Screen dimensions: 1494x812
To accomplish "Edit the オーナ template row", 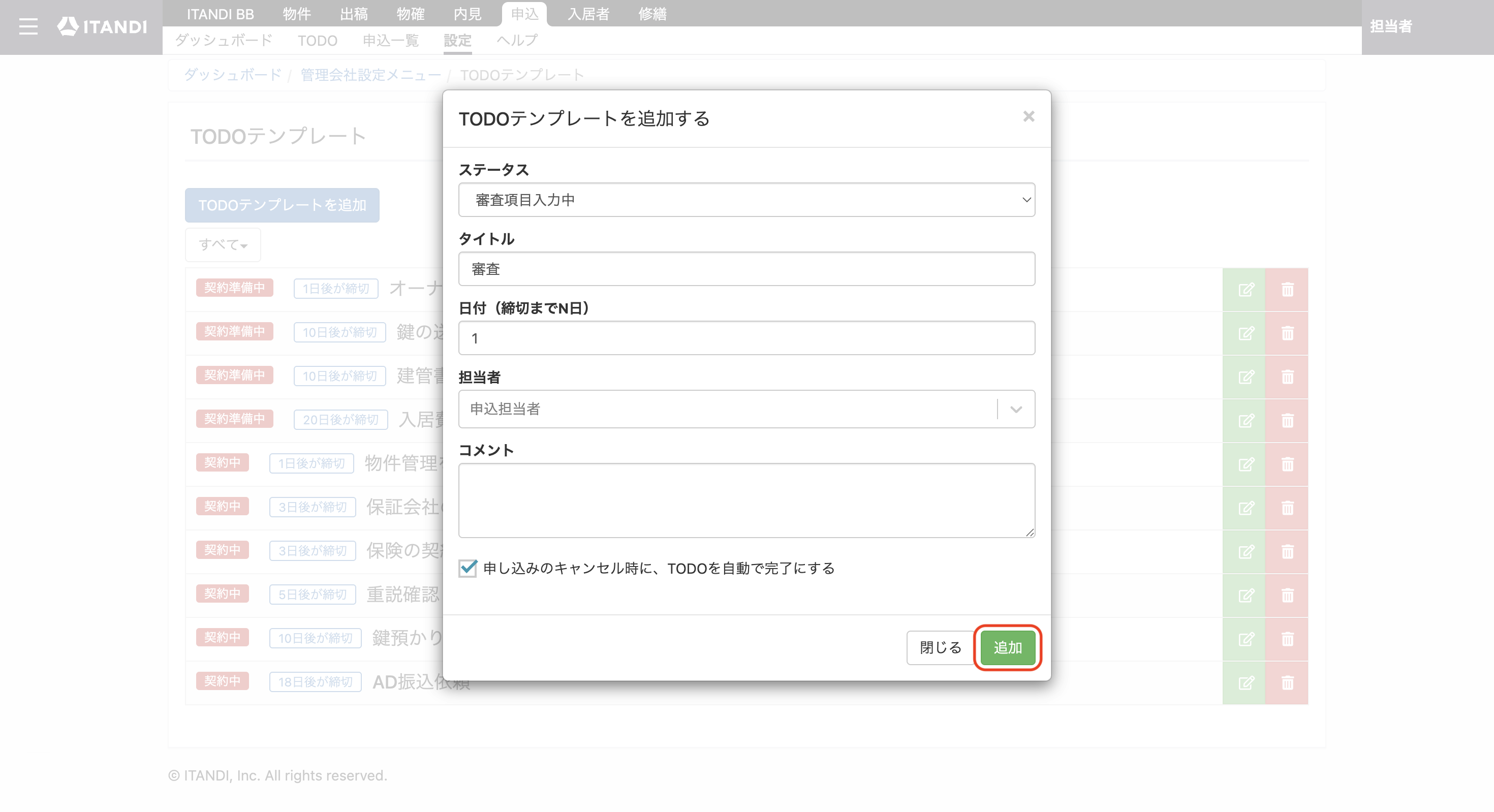I will click(x=1244, y=290).
